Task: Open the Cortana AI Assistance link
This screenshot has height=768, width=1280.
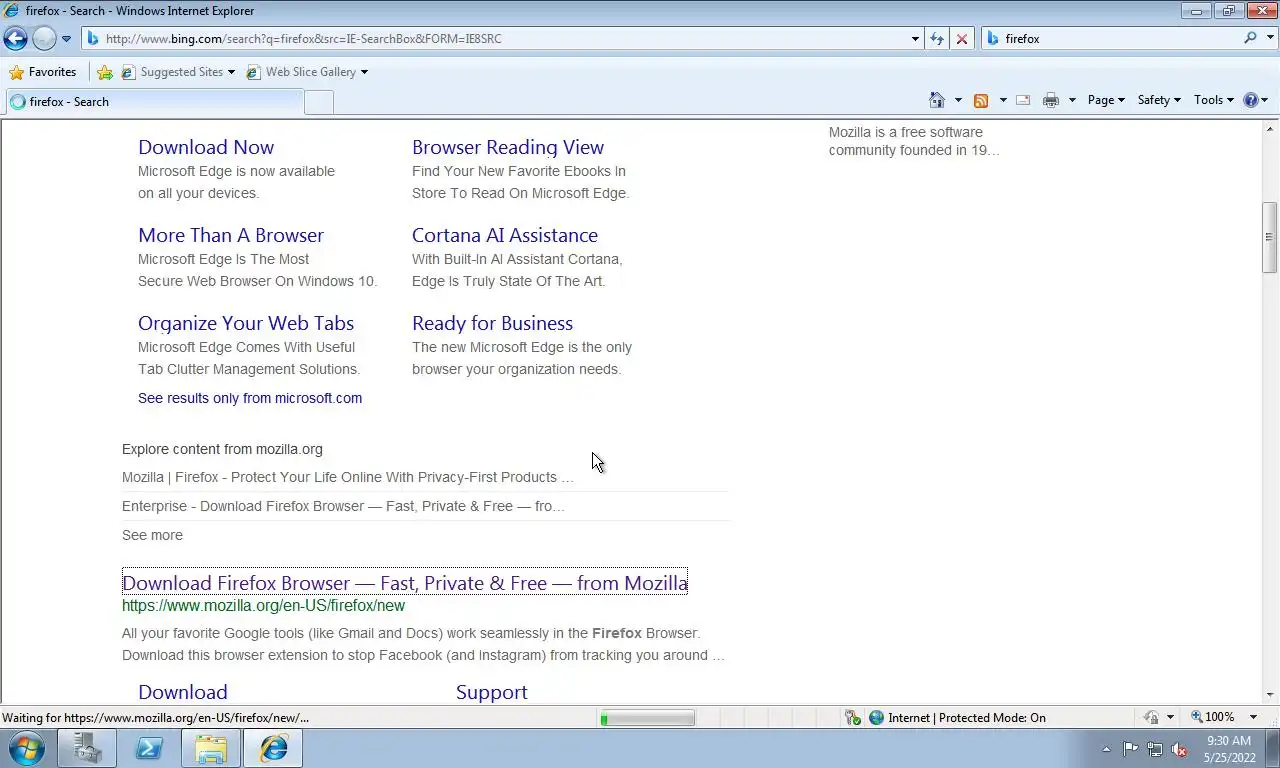Action: click(x=505, y=235)
